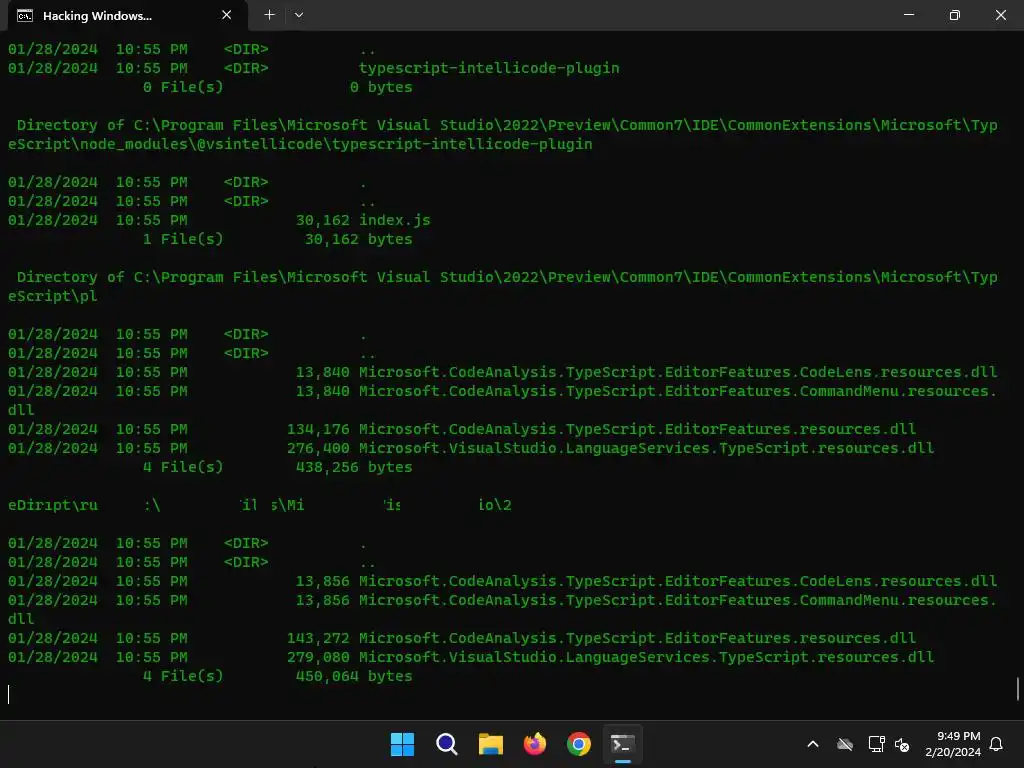This screenshot has width=1024, height=768.
Task: Show hidden system tray icons
Action: 813,744
